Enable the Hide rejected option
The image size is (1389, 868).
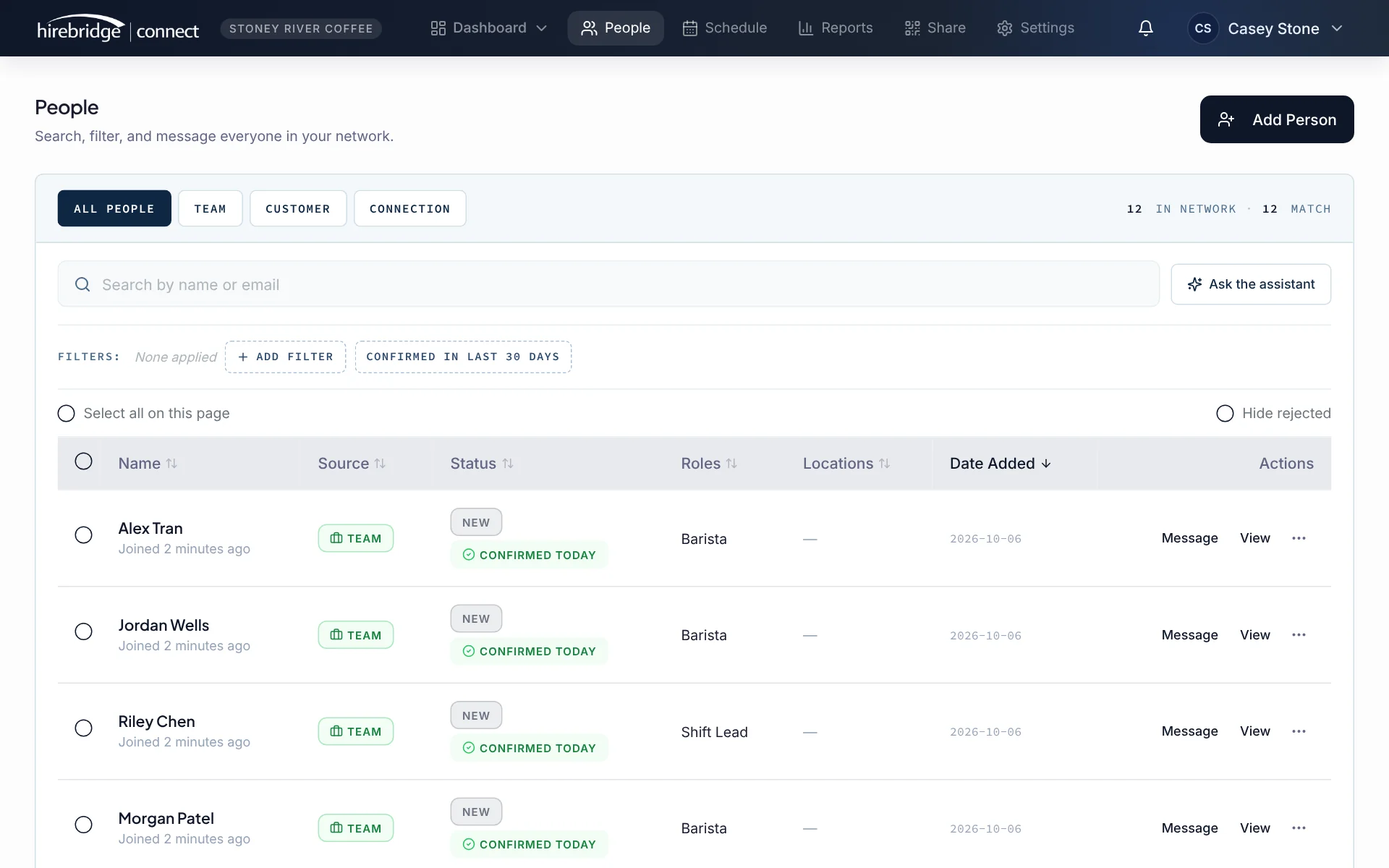[x=1225, y=413]
